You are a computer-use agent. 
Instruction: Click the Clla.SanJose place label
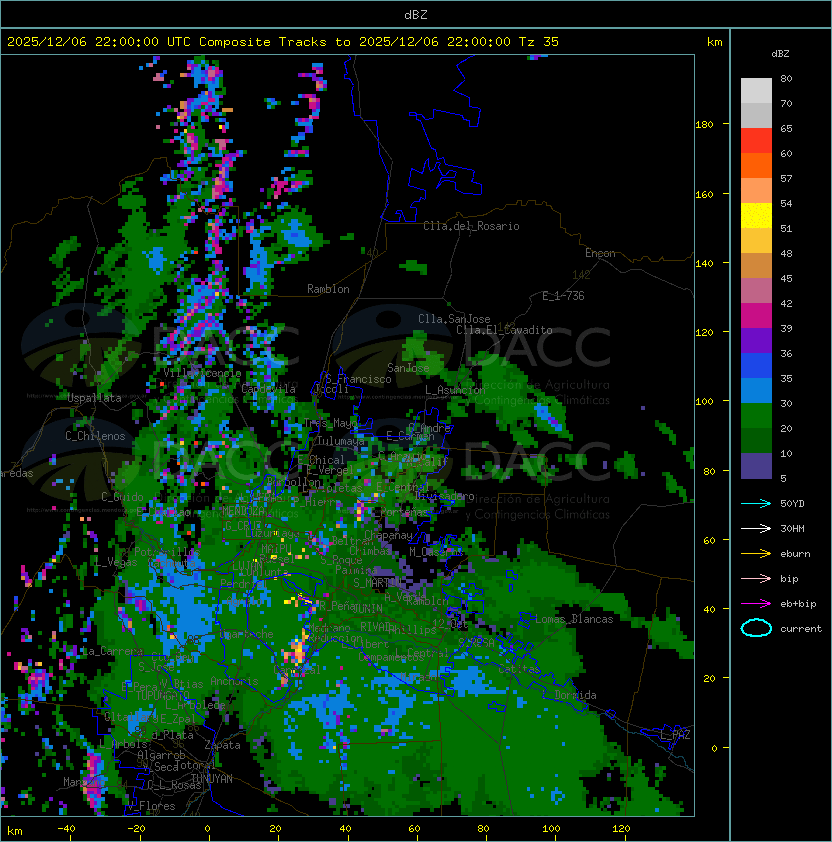[454, 319]
